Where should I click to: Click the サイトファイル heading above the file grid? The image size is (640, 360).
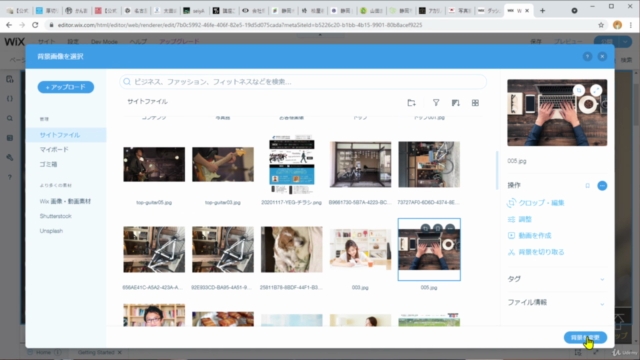[147, 102]
